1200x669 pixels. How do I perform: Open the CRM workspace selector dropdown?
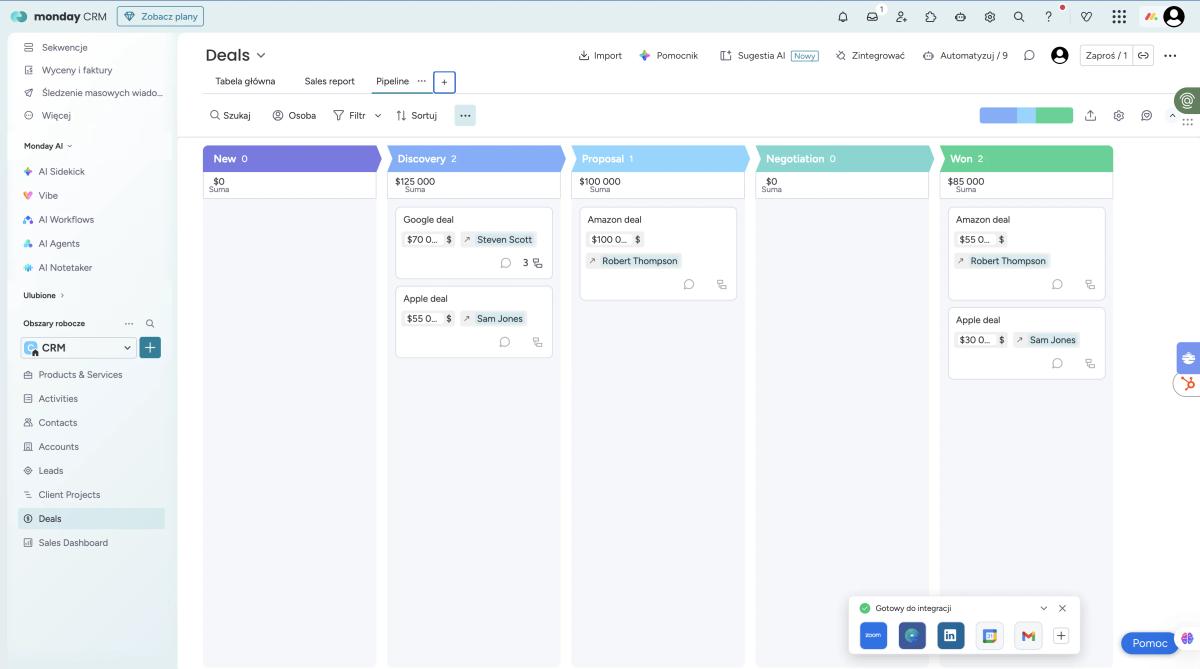tap(78, 348)
